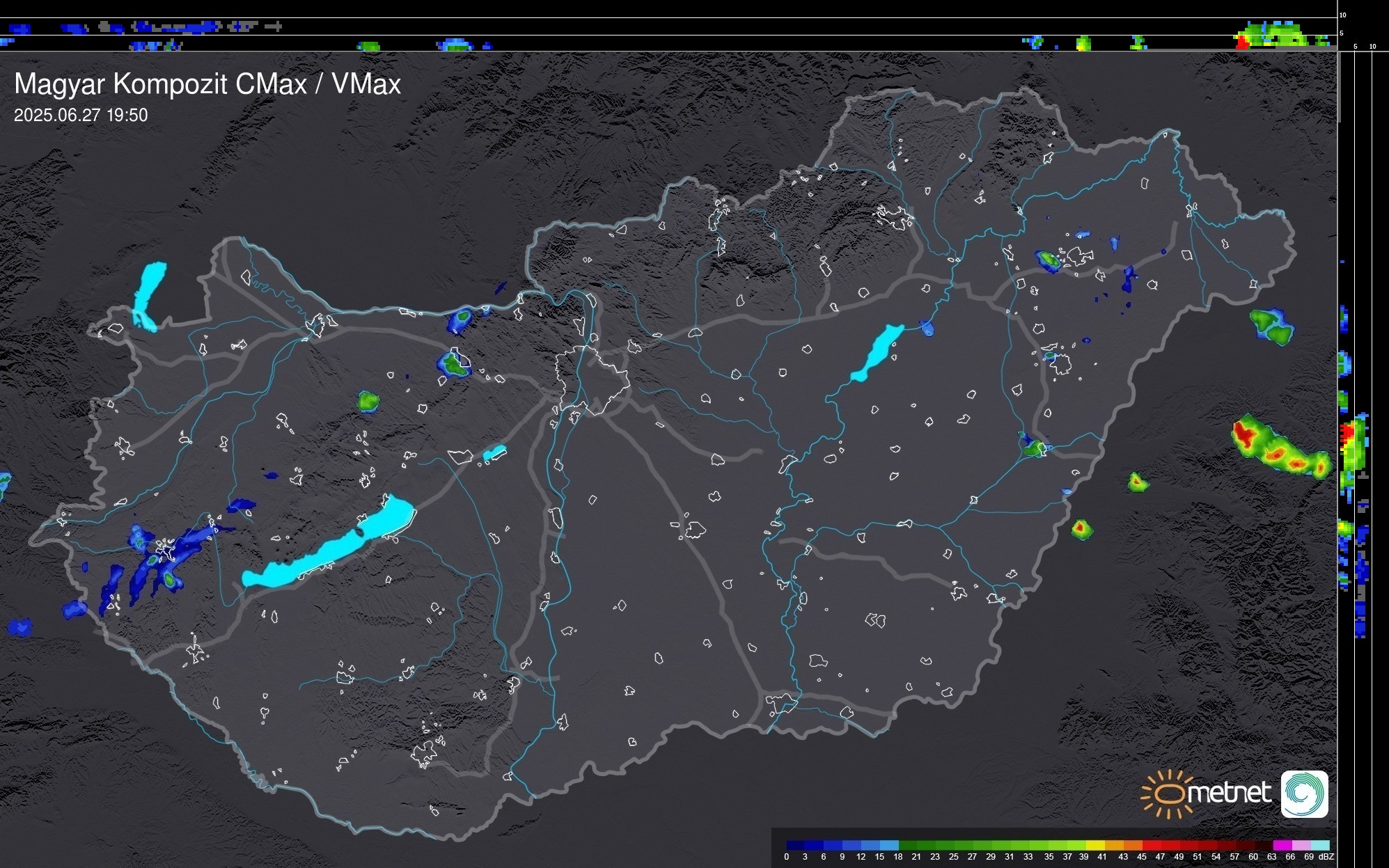This screenshot has width=1389, height=868.
Task: Click the green radar echo northwest of Balaton
Action: click(368, 401)
